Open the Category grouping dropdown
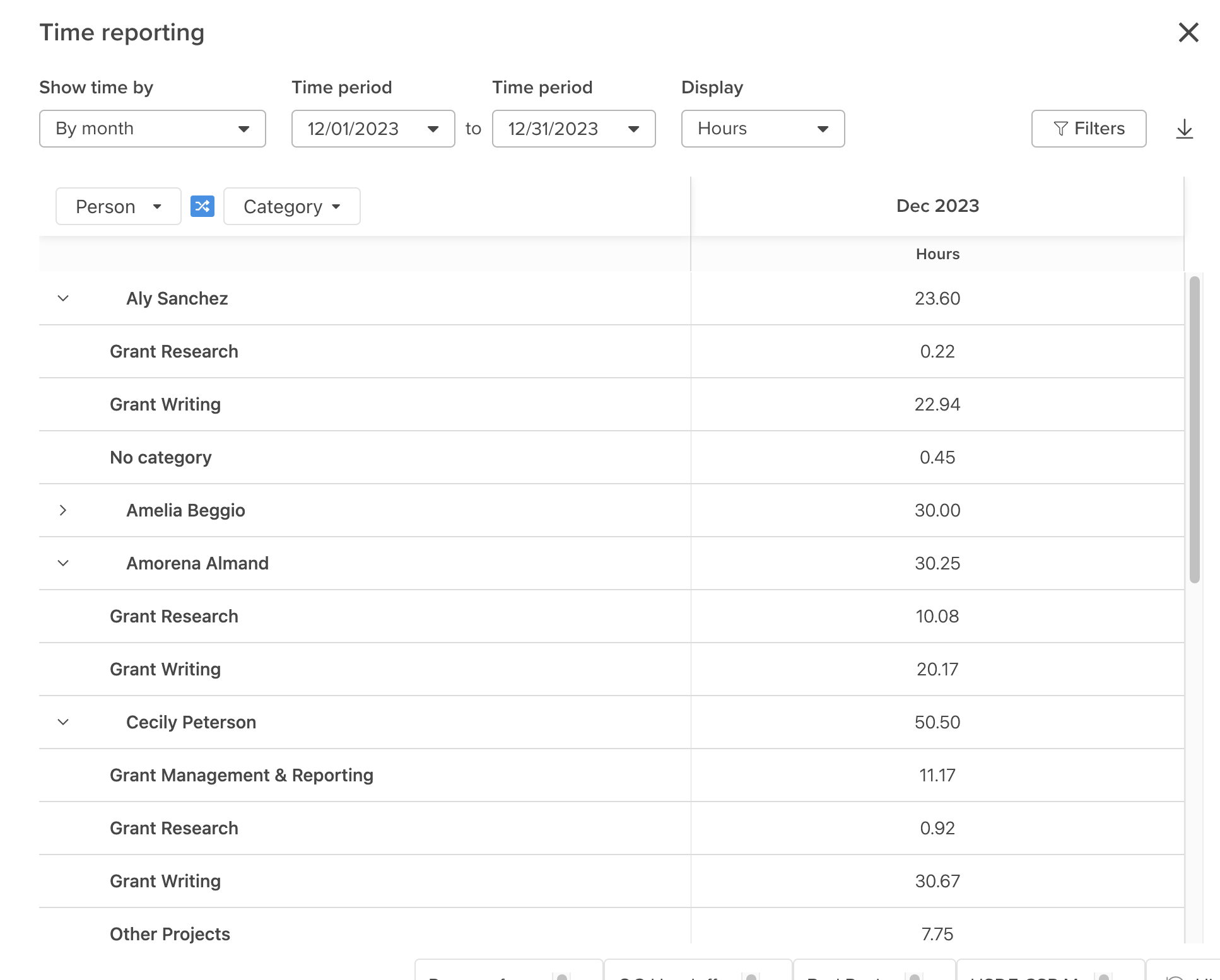The height and width of the screenshot is (980, 1220). point(292,206)
